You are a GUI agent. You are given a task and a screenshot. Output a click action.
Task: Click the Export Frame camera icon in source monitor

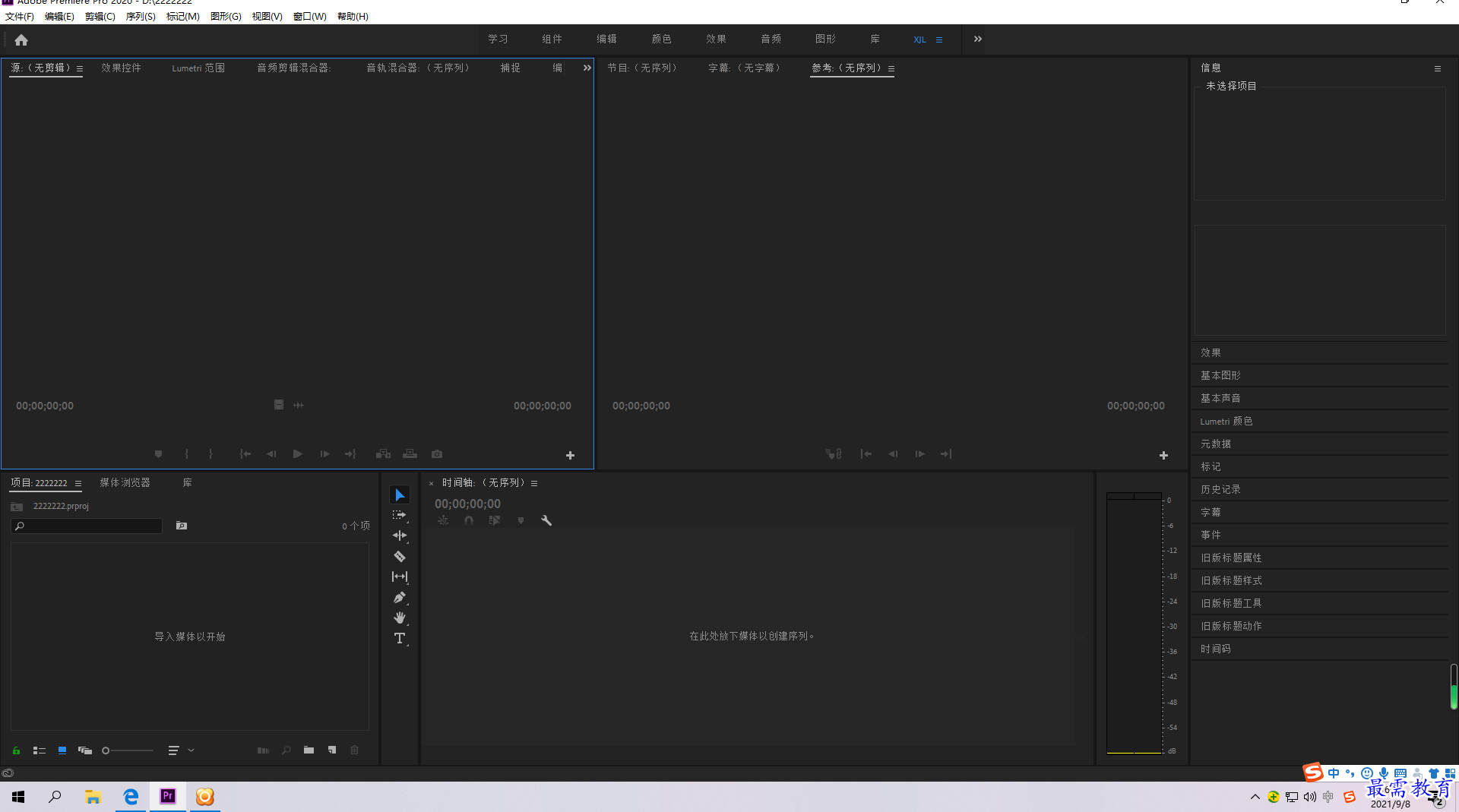tap(437, 454)
